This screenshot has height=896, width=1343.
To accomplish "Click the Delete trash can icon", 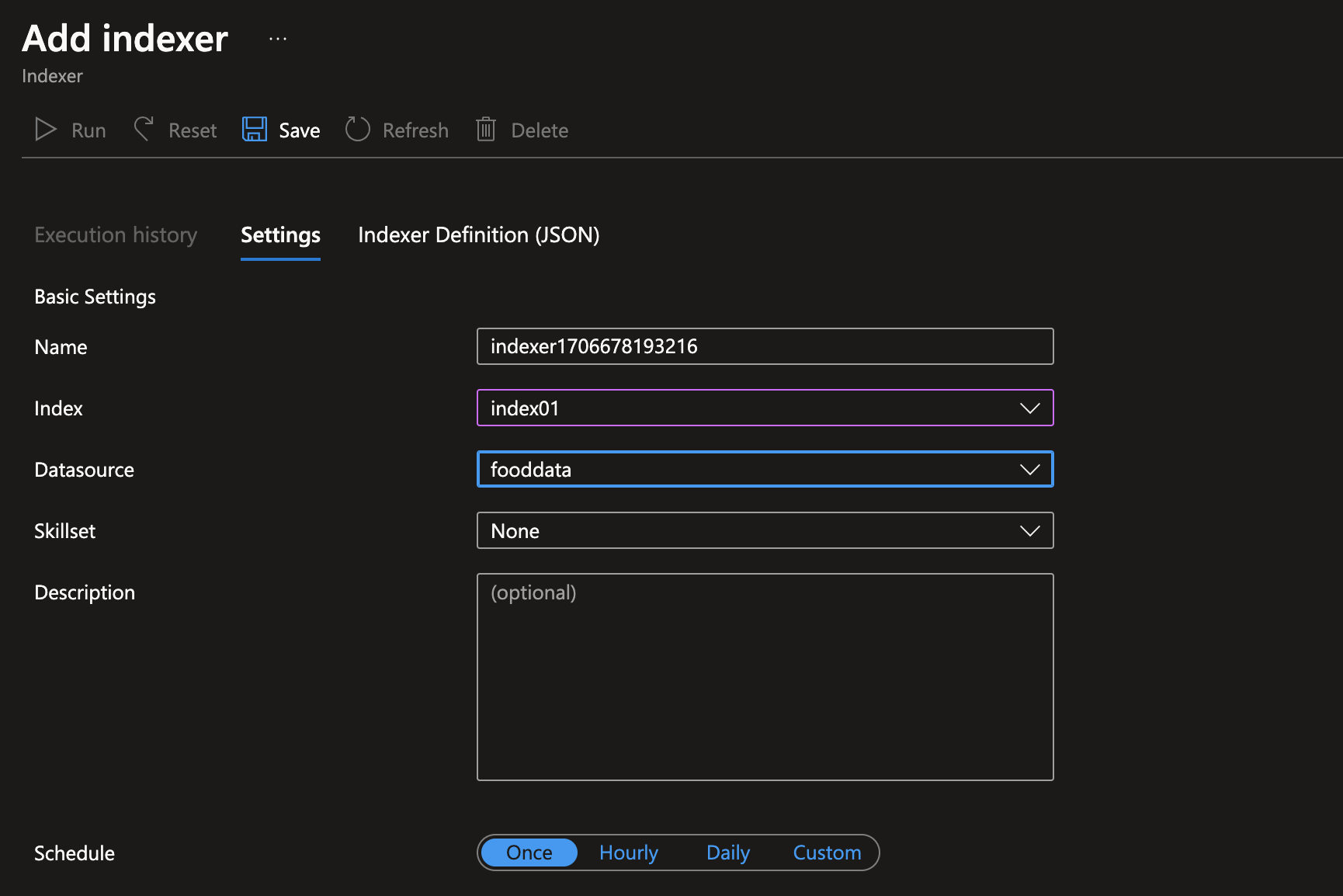I will (486, 130).
